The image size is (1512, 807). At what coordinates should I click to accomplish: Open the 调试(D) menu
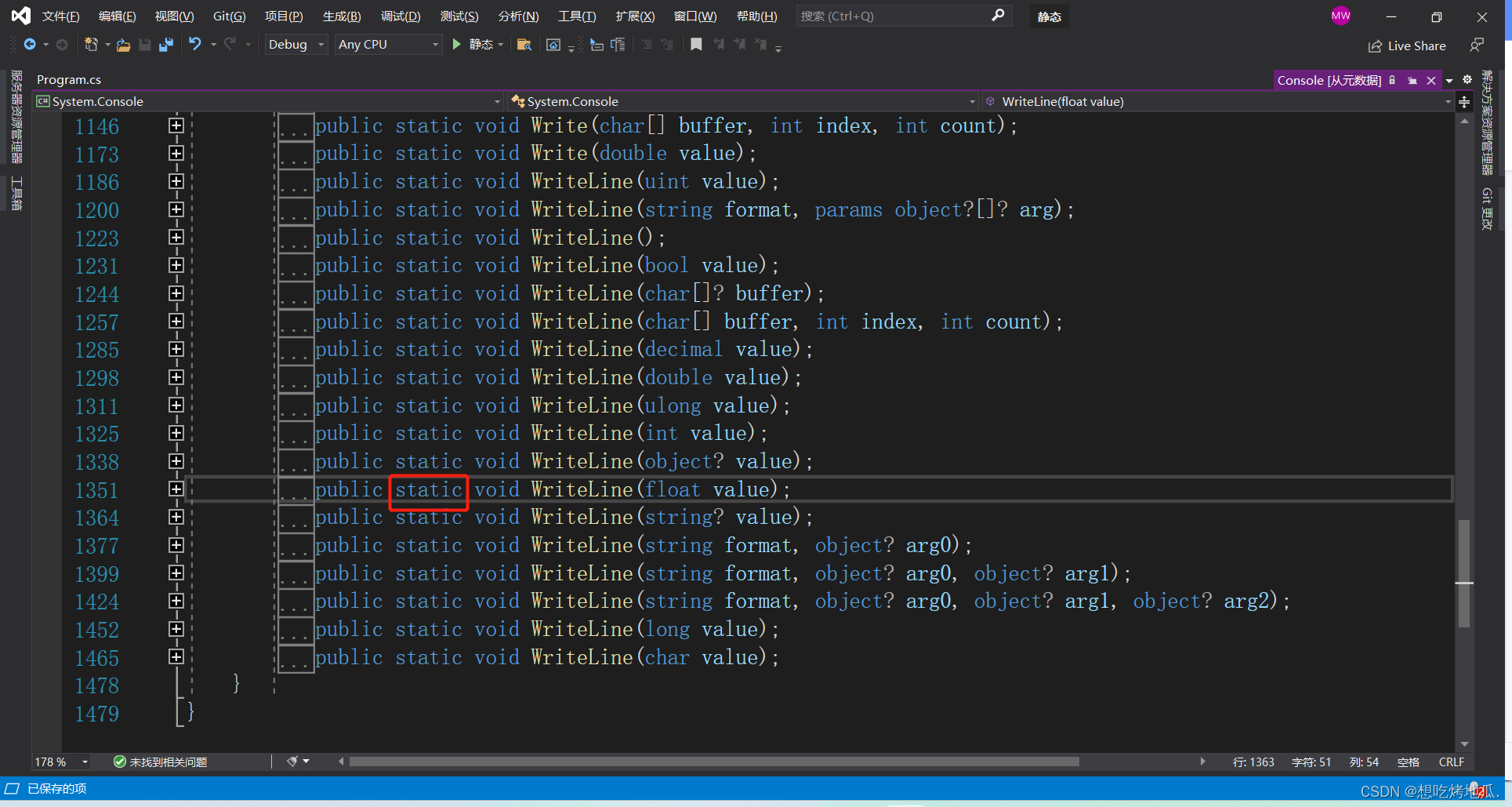click(400, 16)
